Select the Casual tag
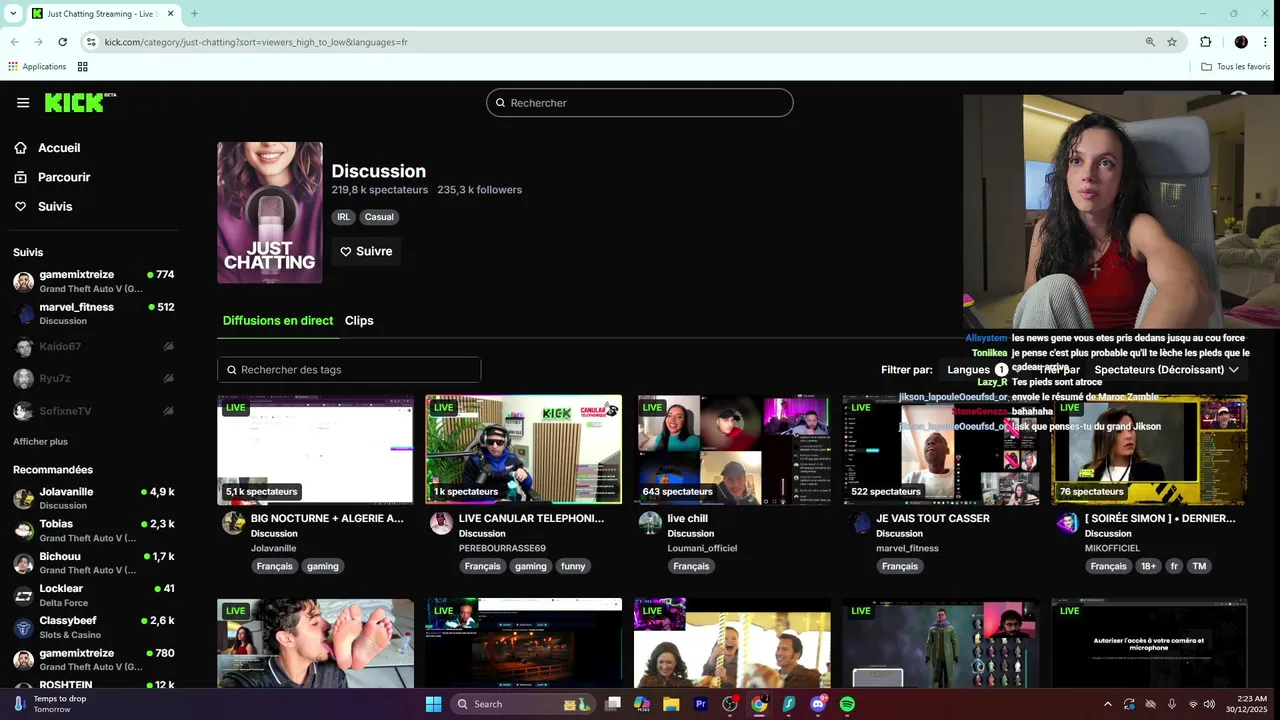This screenshot has width=1280, height=720. coord(379,217)
